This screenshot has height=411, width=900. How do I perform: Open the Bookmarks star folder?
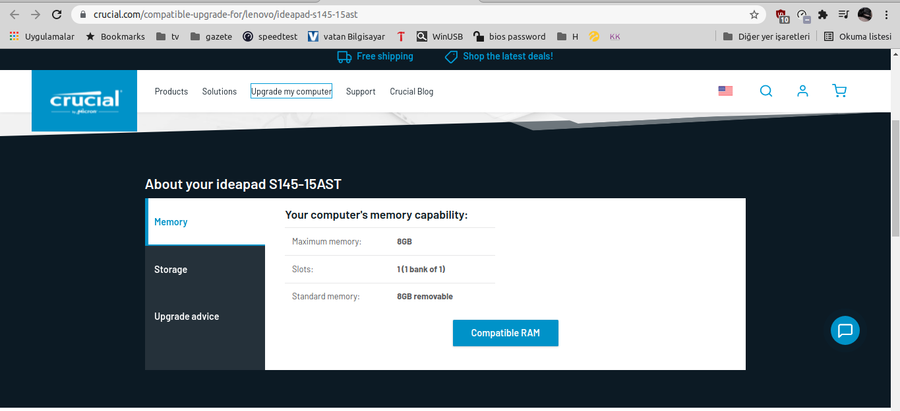[x=115, y=37]
